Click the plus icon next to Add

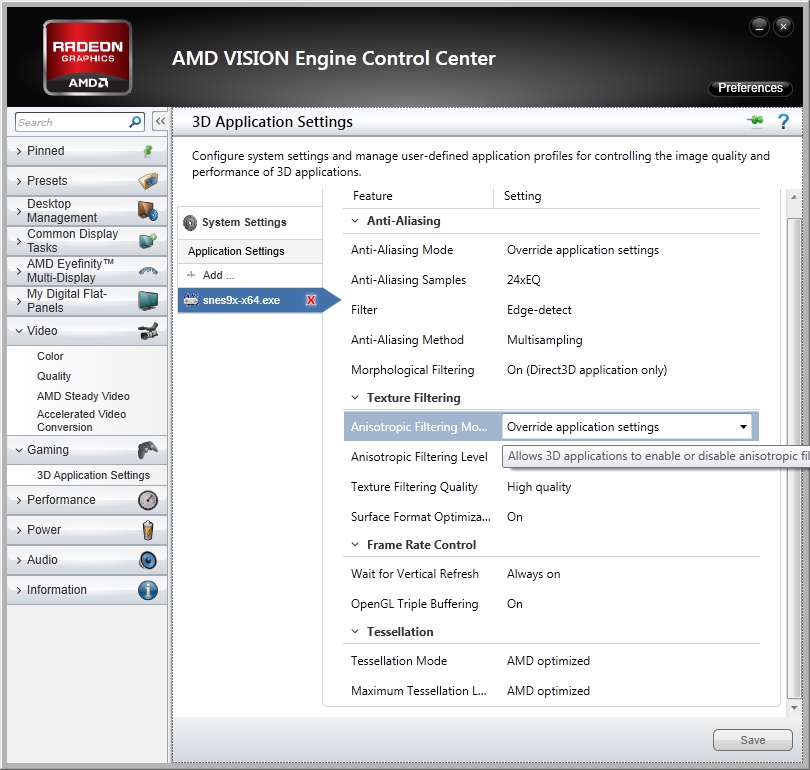point(191,275)
